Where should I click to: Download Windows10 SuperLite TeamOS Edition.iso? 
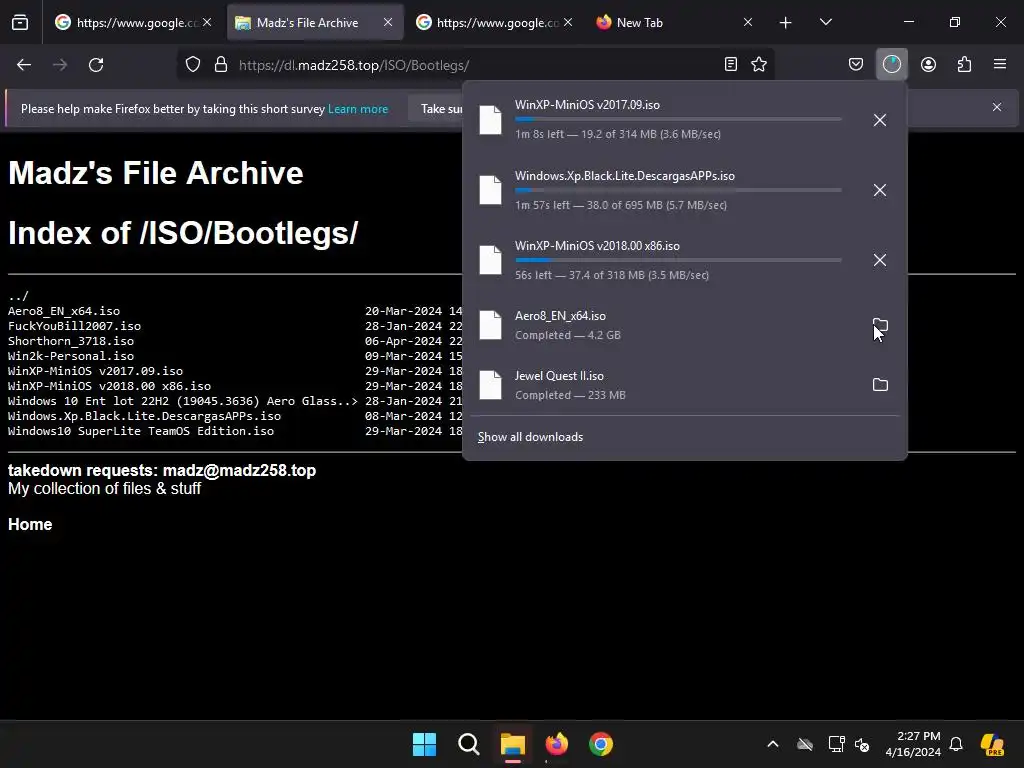pos(141,431)
